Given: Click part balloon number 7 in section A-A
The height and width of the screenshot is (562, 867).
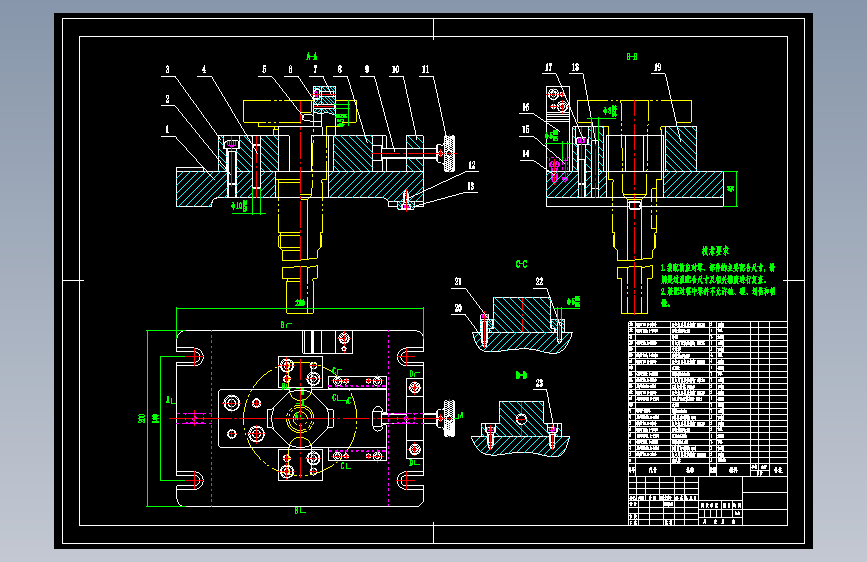Looking at the screenshot, I should (x=316, y=70).
